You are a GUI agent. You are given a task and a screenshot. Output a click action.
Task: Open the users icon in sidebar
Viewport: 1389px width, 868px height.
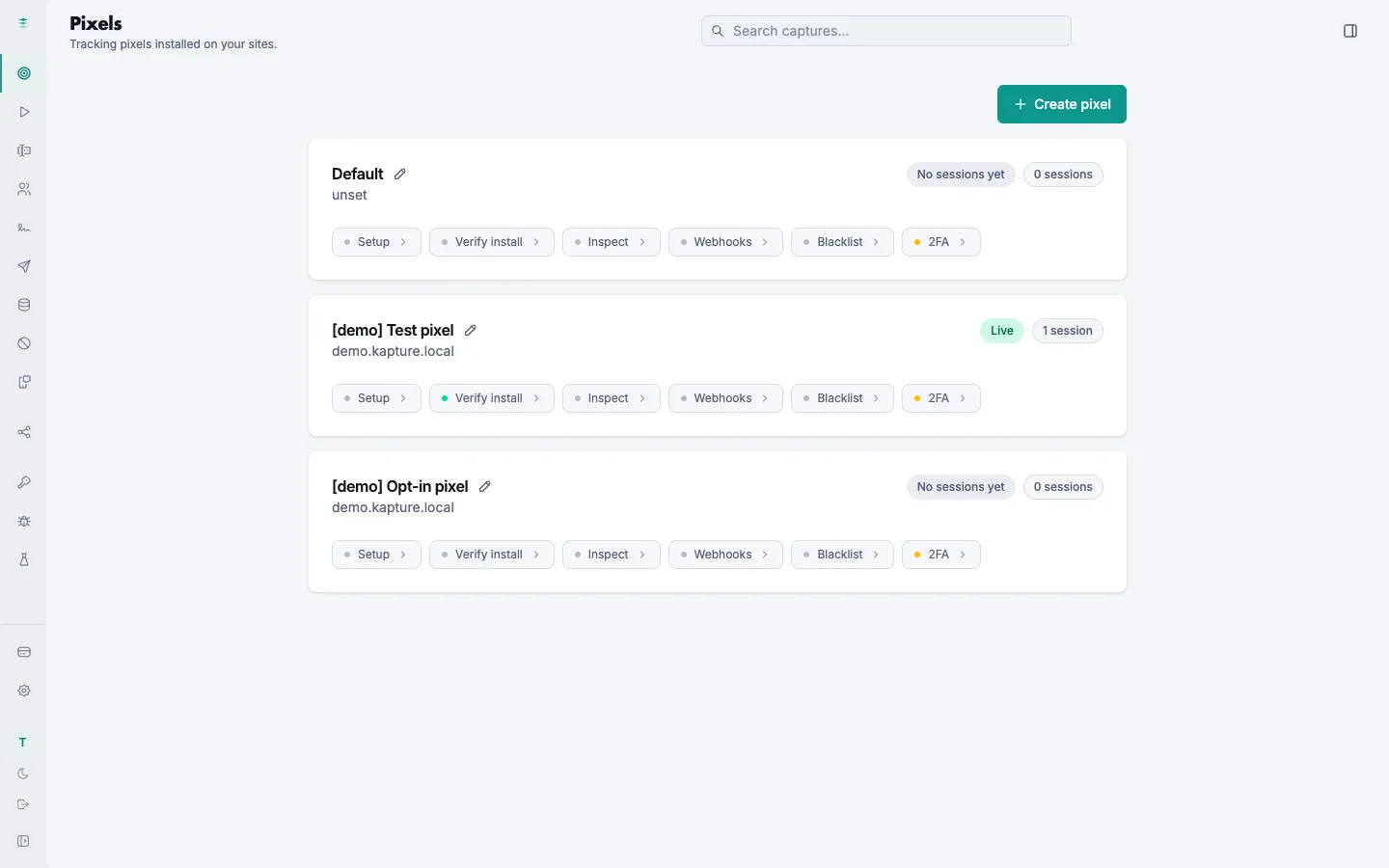coord(24,189)
